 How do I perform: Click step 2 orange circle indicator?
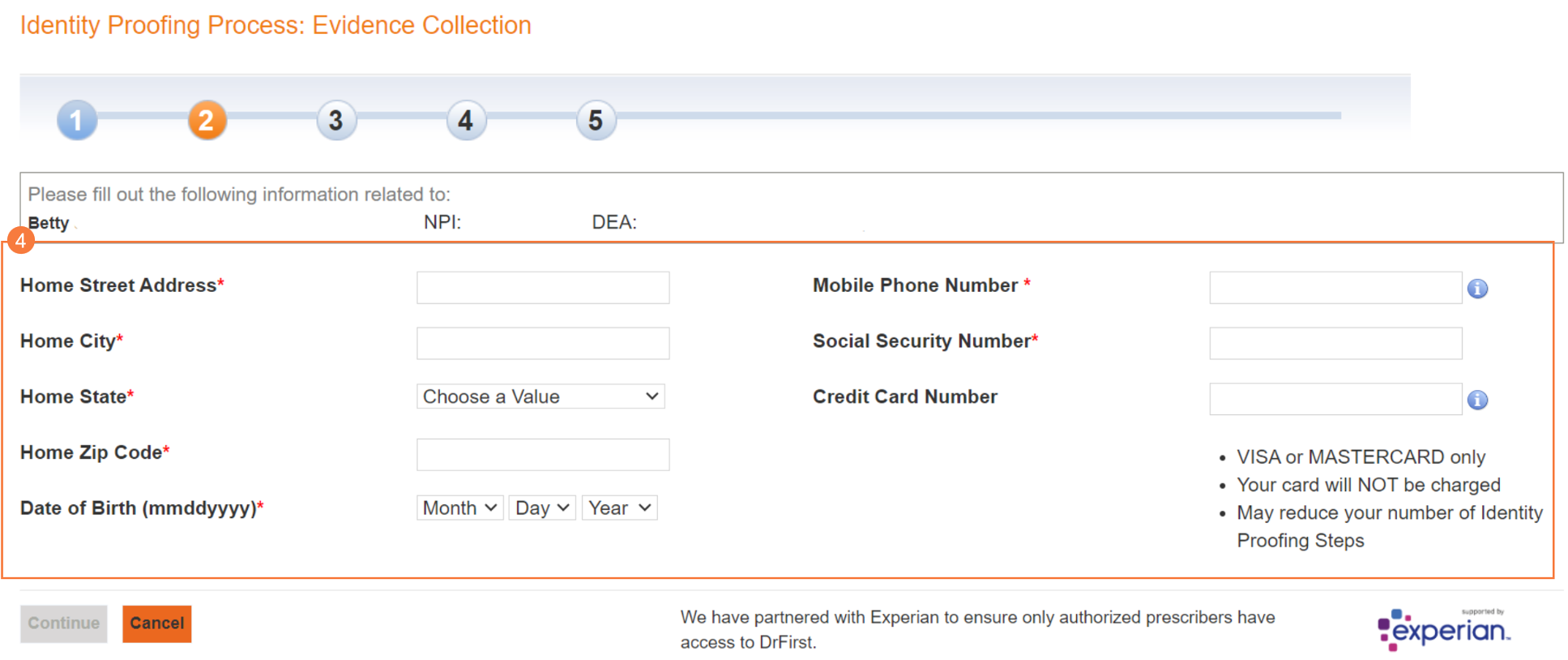[207, 121]
